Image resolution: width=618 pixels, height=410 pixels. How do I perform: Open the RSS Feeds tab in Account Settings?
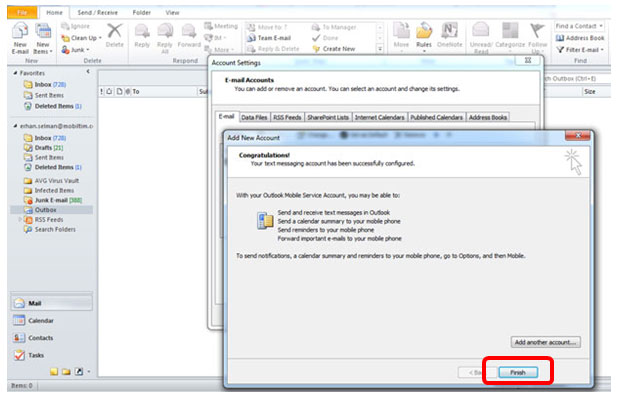pyautogui.click(x=287, y=117)
